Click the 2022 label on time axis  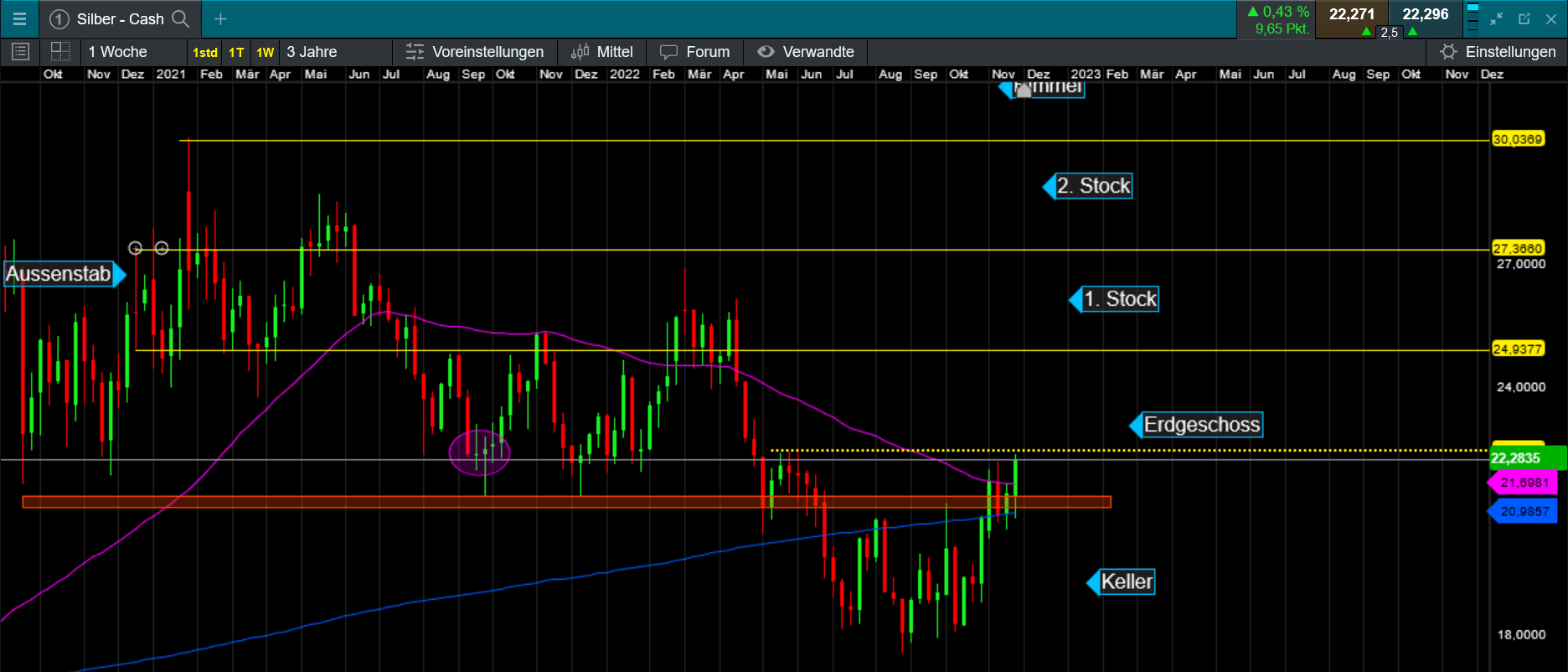pyautogui.click(x=625, y=75)
